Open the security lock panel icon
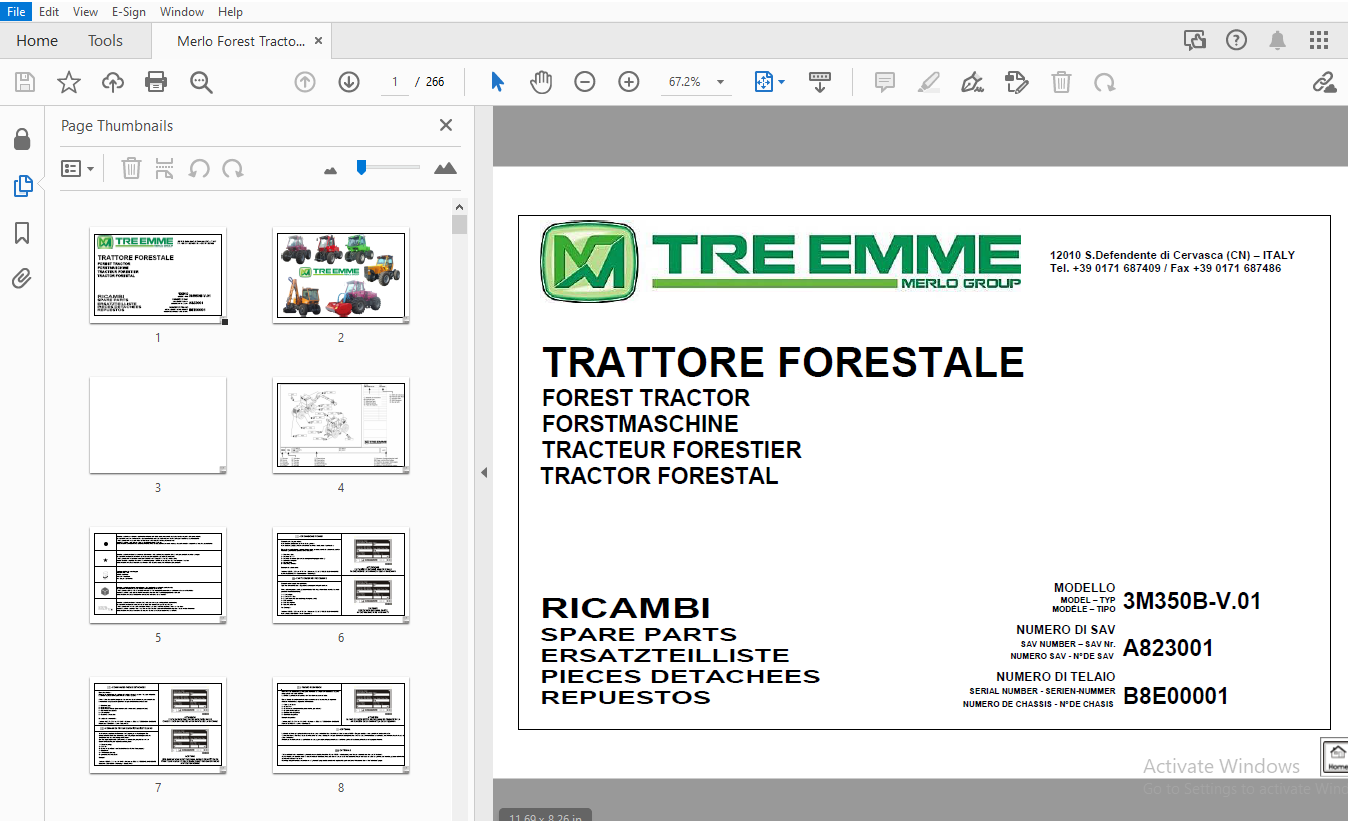 (22, 139)
